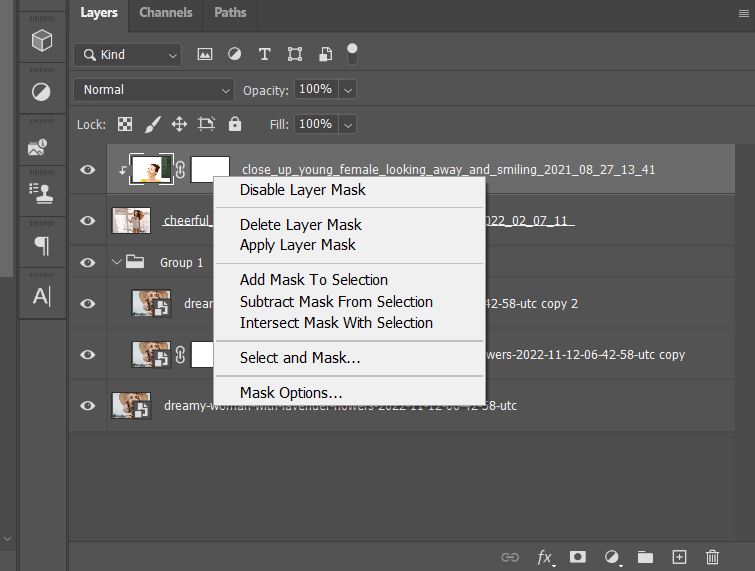This screenshot has width=755, height=571.
Task: Filter layers by smart objects
Action: point(325,54)
